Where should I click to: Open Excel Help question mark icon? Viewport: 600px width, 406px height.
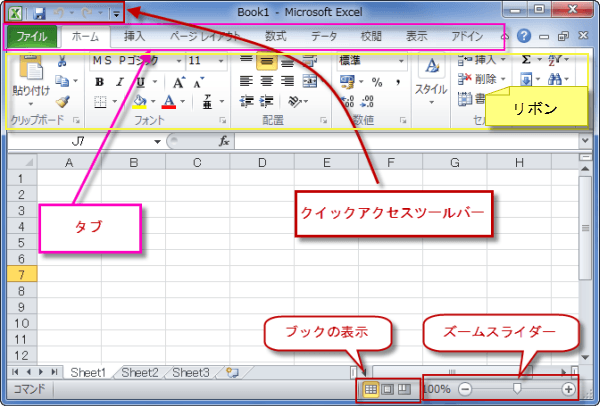tap(524, 36)
